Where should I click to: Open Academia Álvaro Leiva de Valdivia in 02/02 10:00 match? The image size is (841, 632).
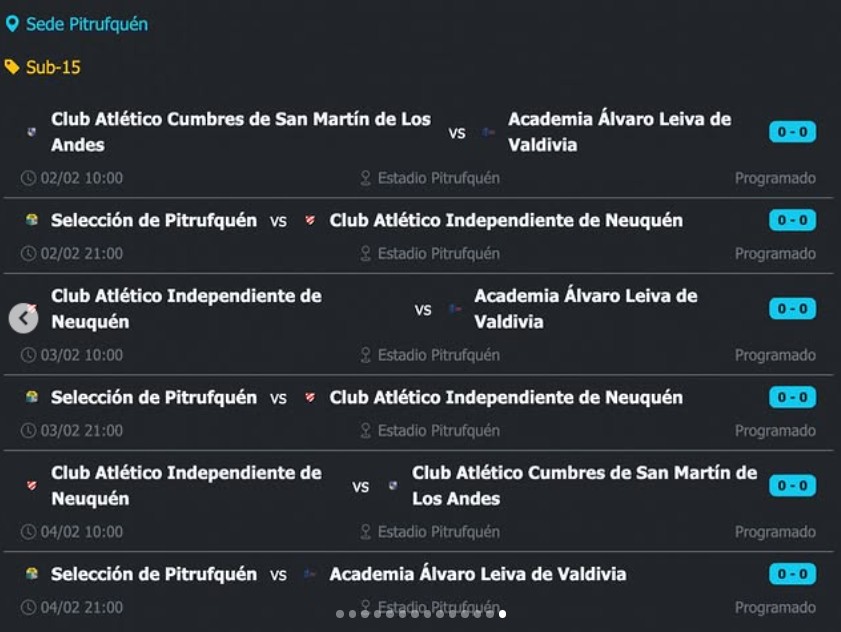point(619,132)
